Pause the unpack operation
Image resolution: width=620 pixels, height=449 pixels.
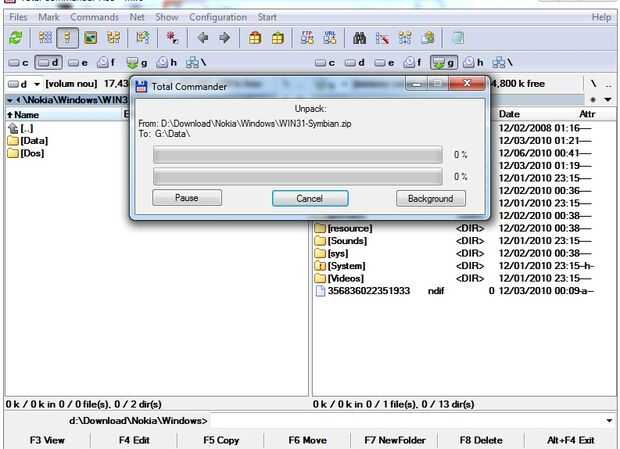click(187, 198)
